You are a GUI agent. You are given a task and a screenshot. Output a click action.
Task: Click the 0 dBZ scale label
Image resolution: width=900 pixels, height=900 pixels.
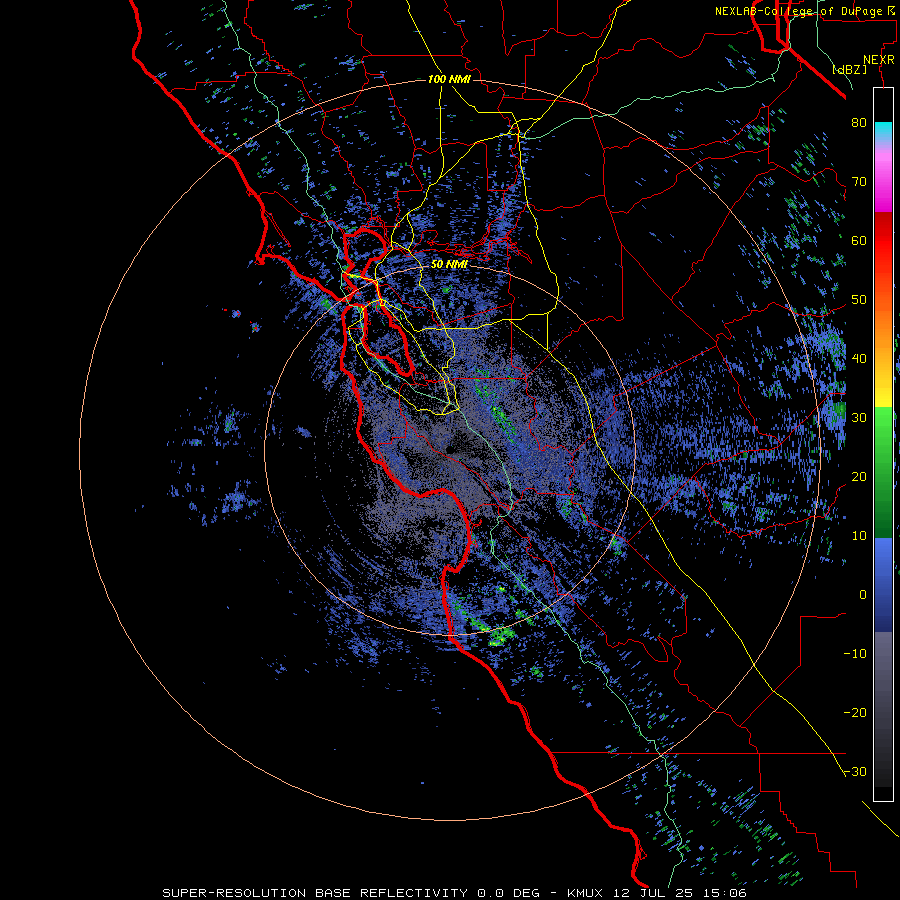point(863,595)
